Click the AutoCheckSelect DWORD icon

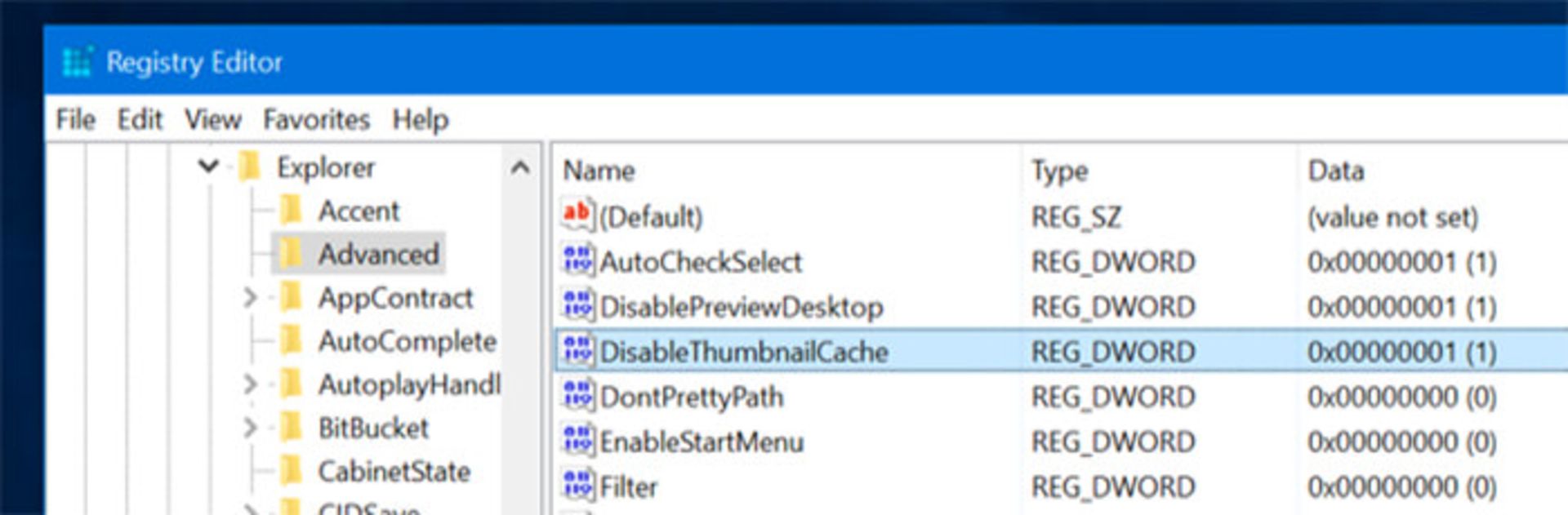(577, 261)
